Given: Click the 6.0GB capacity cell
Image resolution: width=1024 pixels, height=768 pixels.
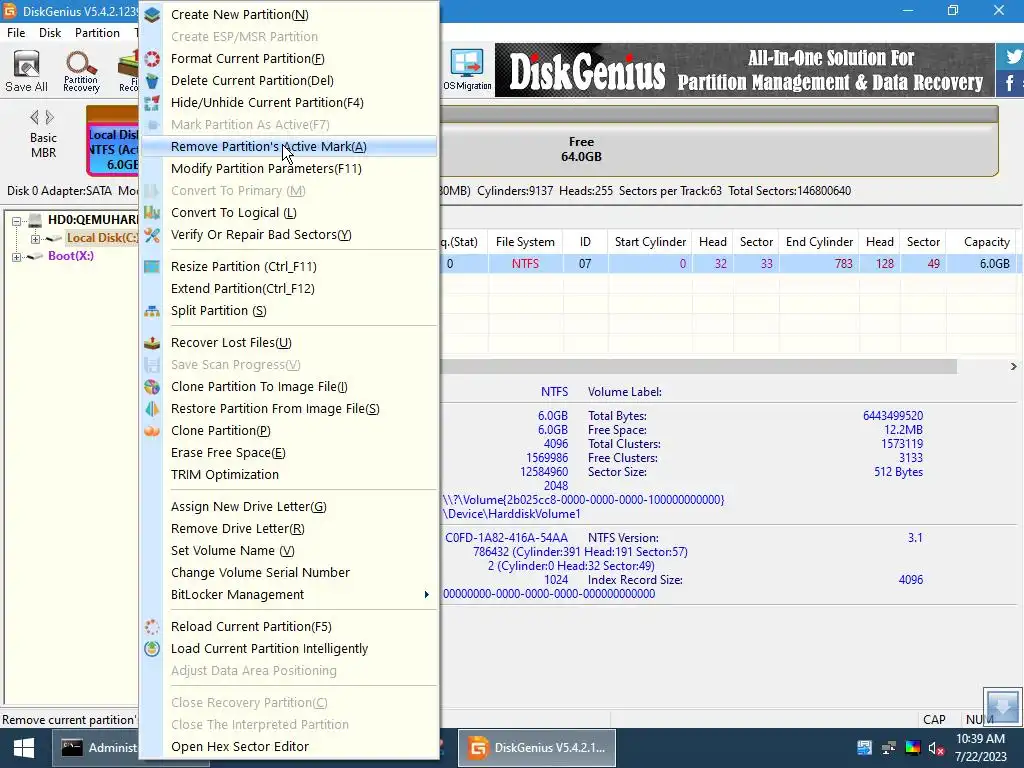Looking at the screenshot, I should (981, 264).
